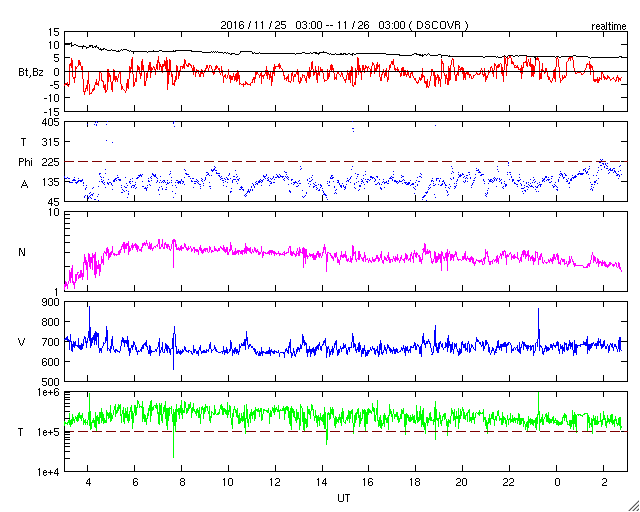Click the '22' hour label on the time axis

[509, 482]
